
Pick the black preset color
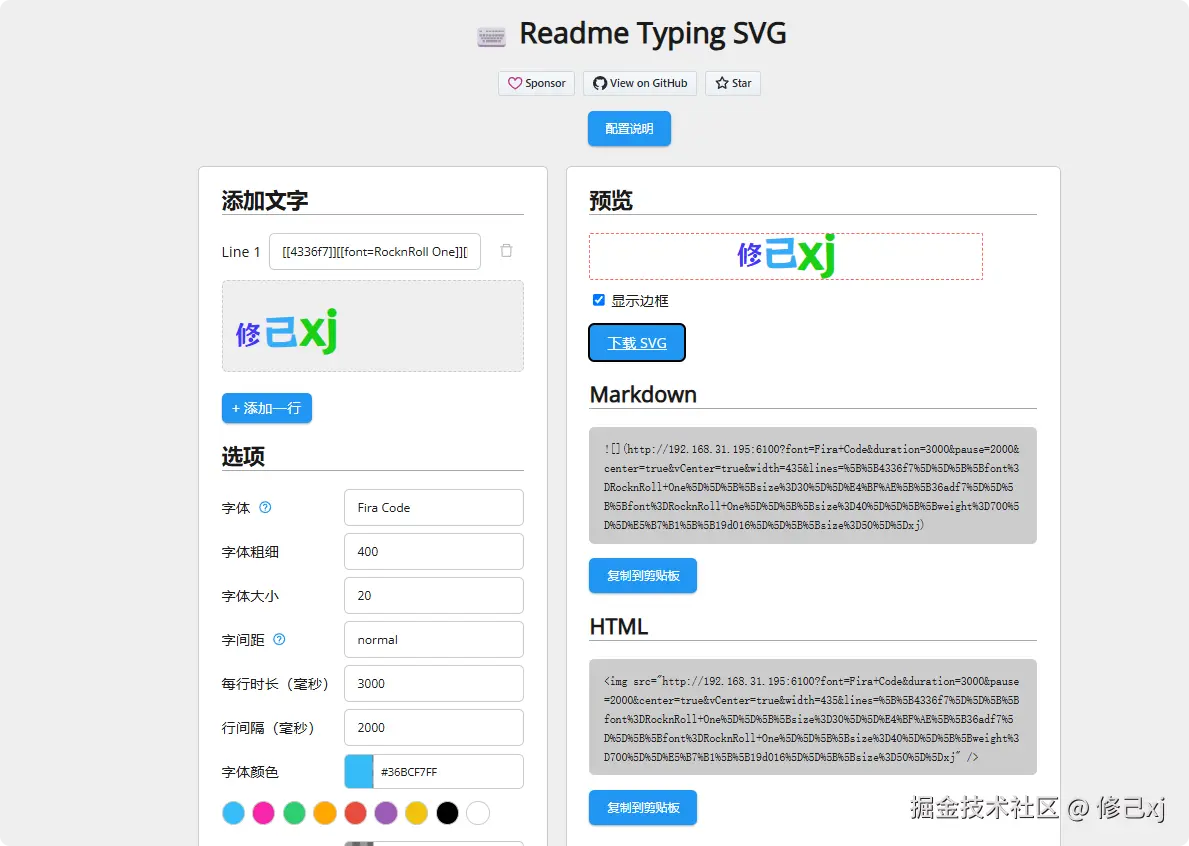click(447, 813)
